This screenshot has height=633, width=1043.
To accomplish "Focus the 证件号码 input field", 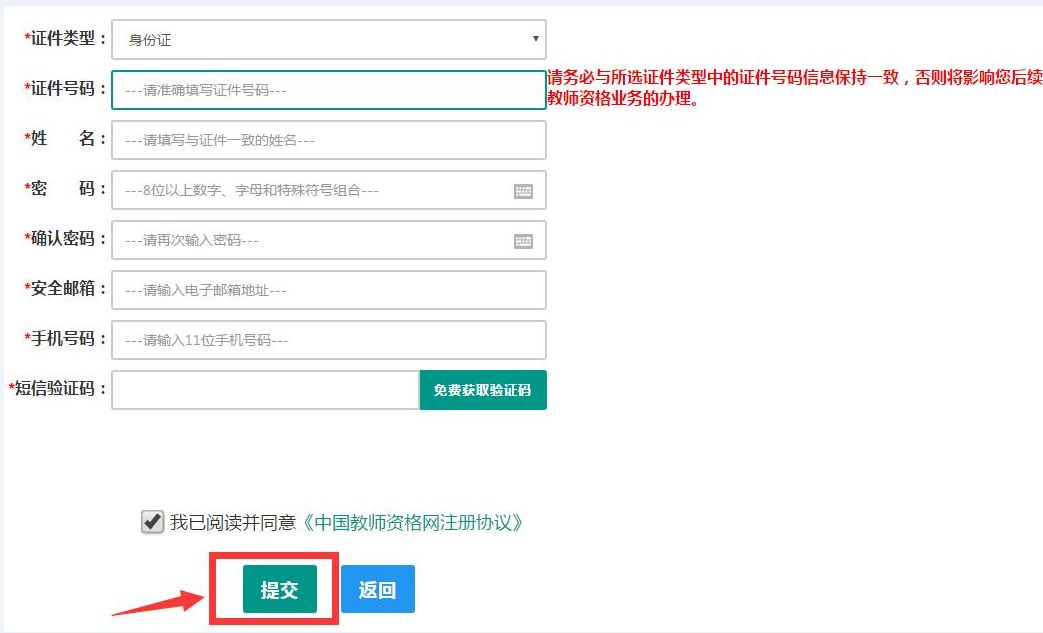I will 329,90.
